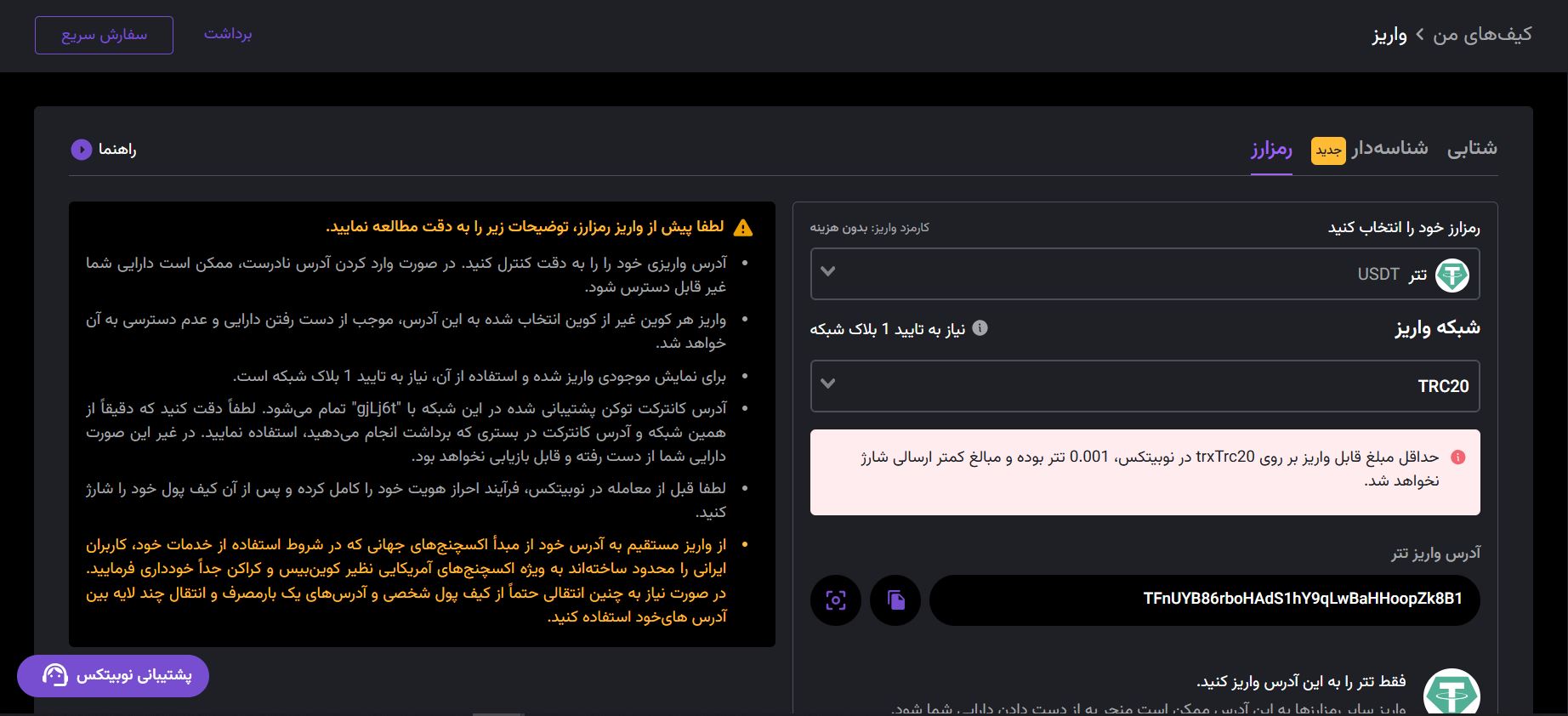Click the فقط تتر را به این آدرس واریز کنید text
Screen dimensions: 1568x716
(x=1301, y=682)
